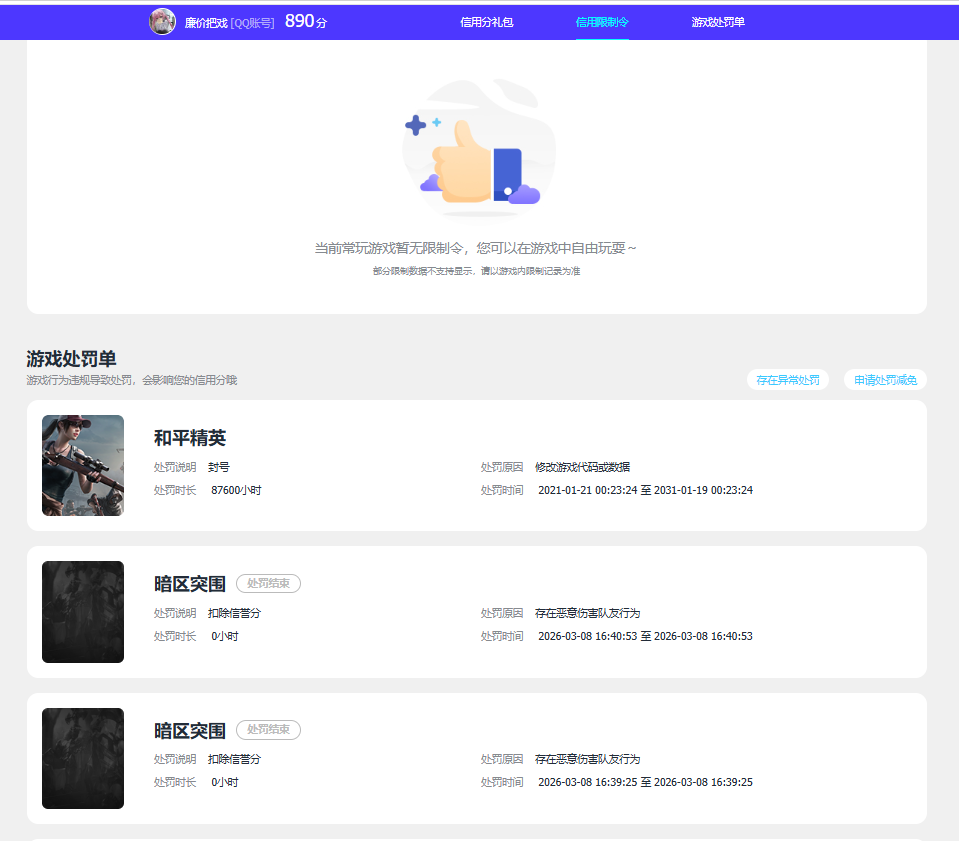Open cover thumbnail for penalty at 16:39:25
The width and height of the screenshot is (959, 841).
click(83, 758)
